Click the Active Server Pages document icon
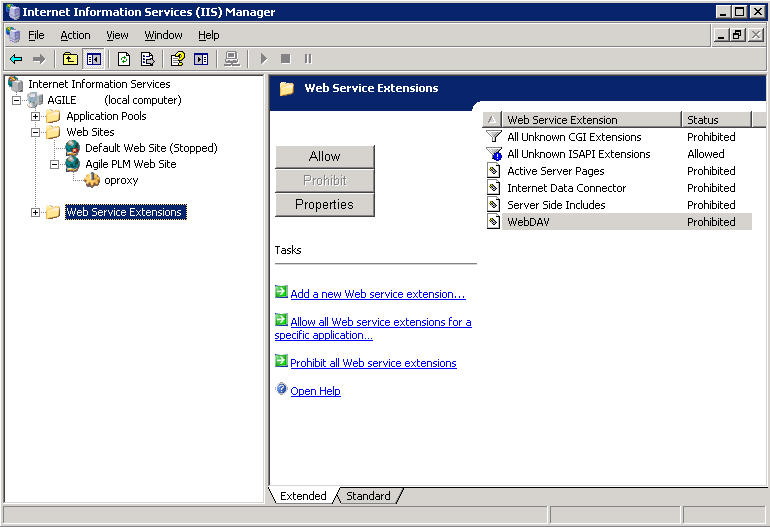 tap(494, 171)
